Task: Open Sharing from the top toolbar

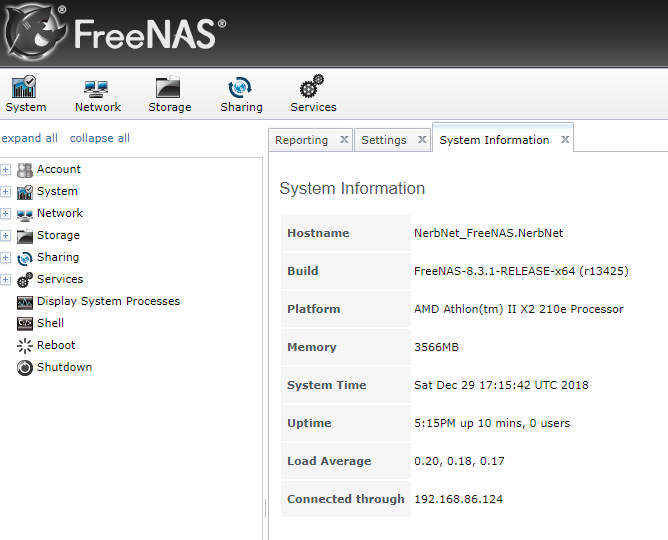Action: pyautogui.click(x=241, y=94)
